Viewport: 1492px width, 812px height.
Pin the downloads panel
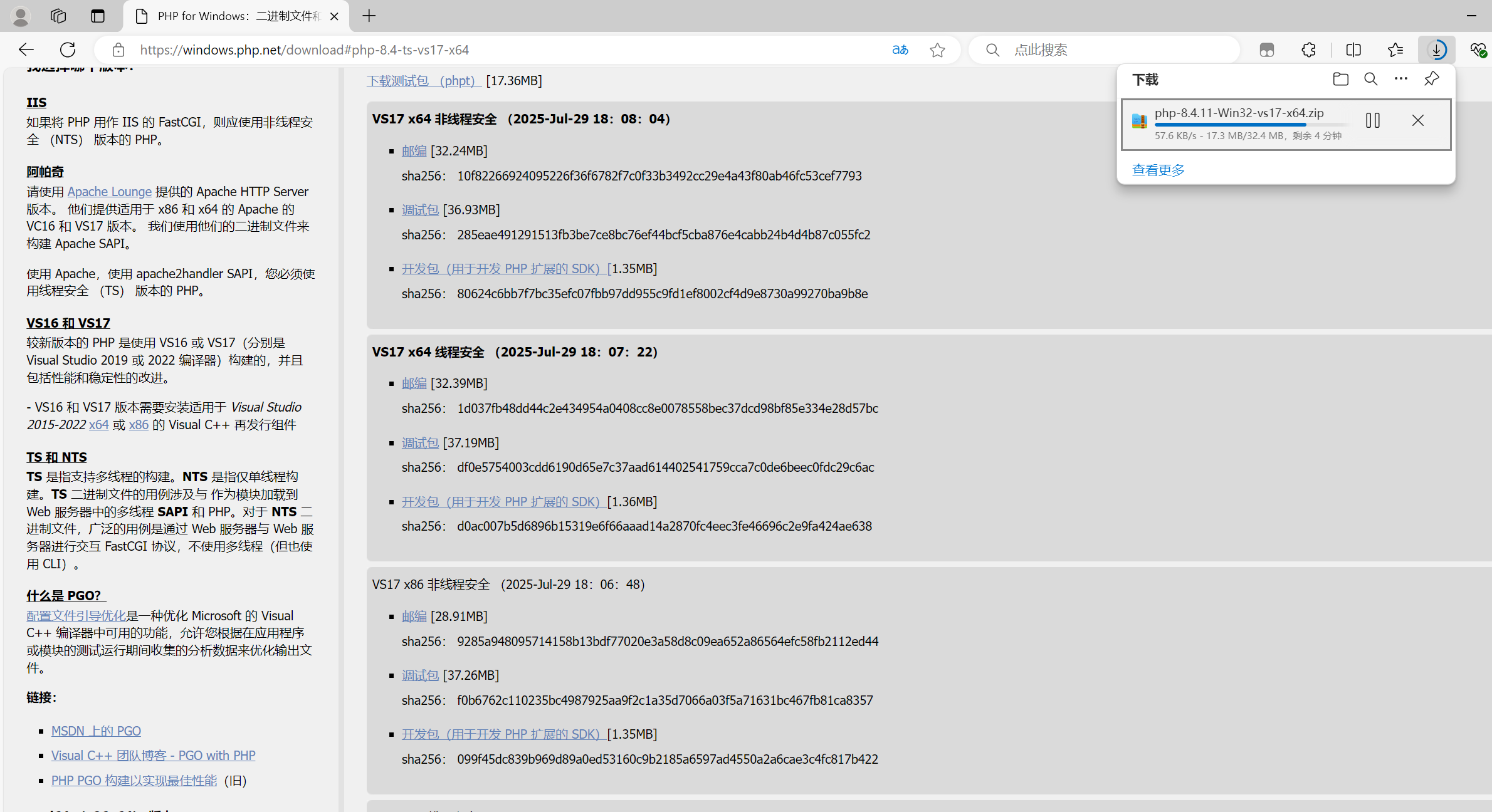coord(1432,79)
